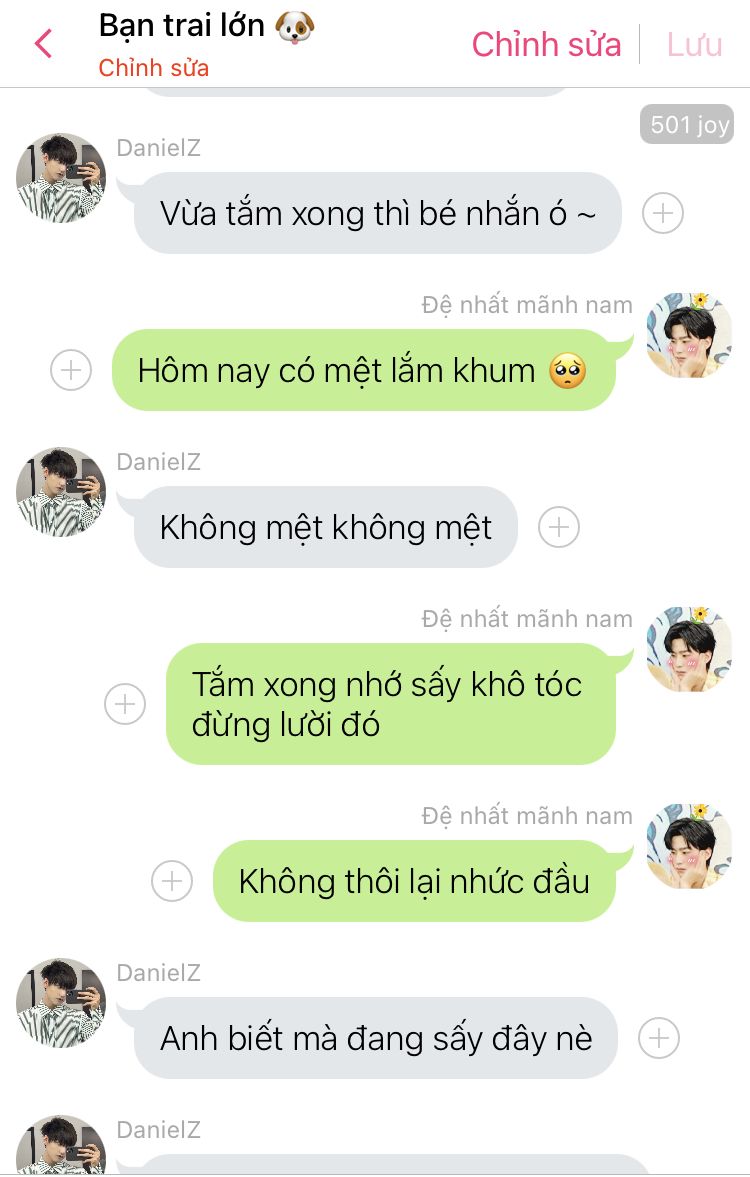Tap plus icon beside "Anh biết mà" message
The width and height of the screenshot is (750, 1177).
(x=659, y=1038)
